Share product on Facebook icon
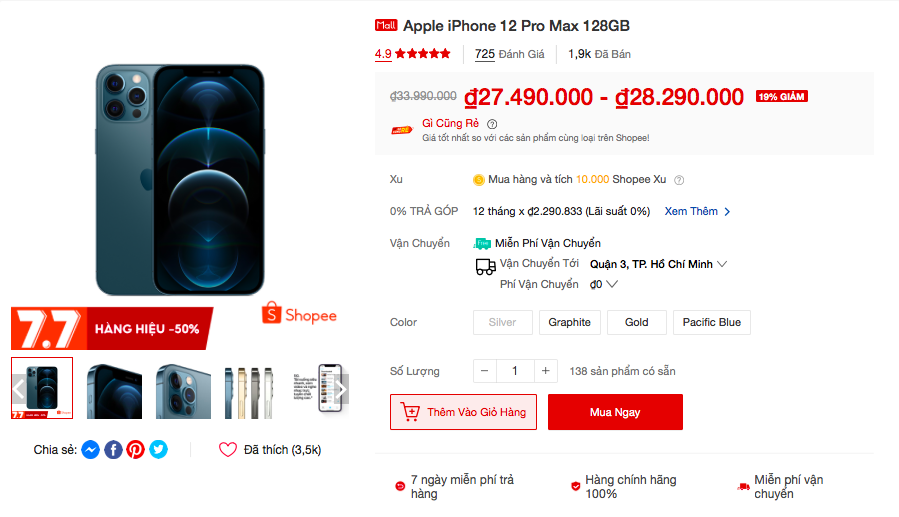Screen dimensions: 899x517 (113, 450)
